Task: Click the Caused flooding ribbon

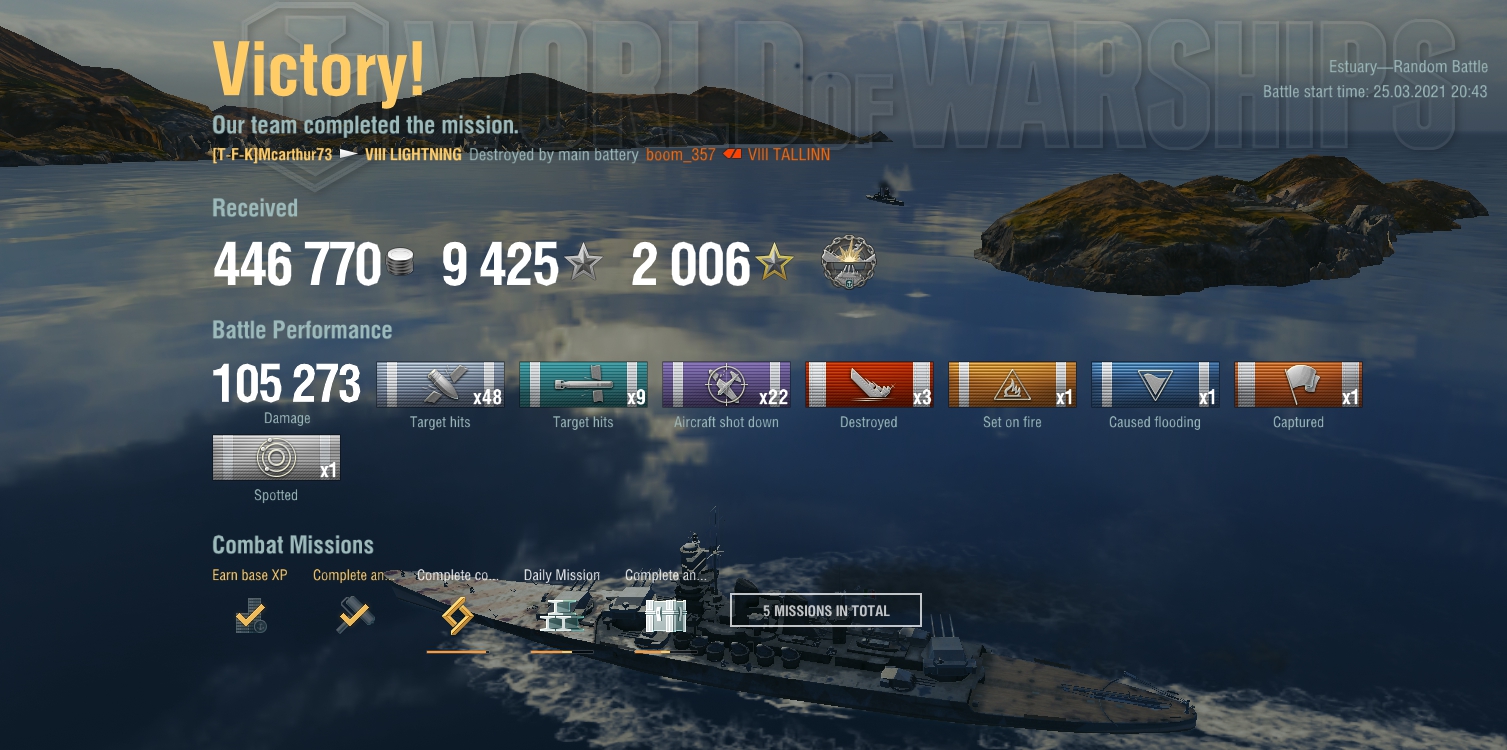Action: pos(1155,385)
